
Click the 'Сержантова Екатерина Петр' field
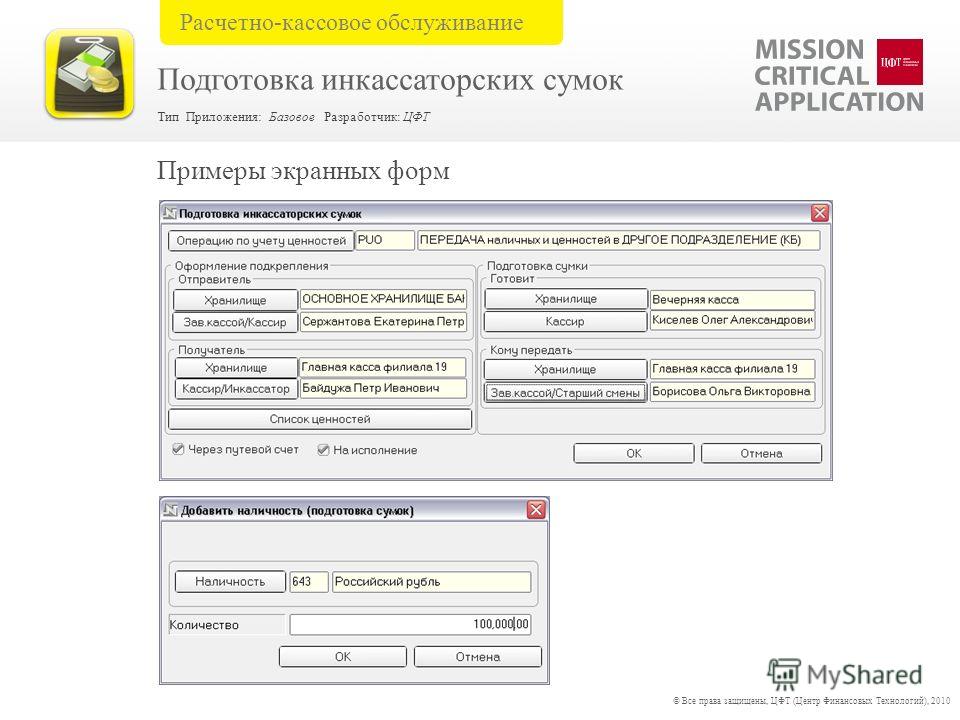click(383, 321)
